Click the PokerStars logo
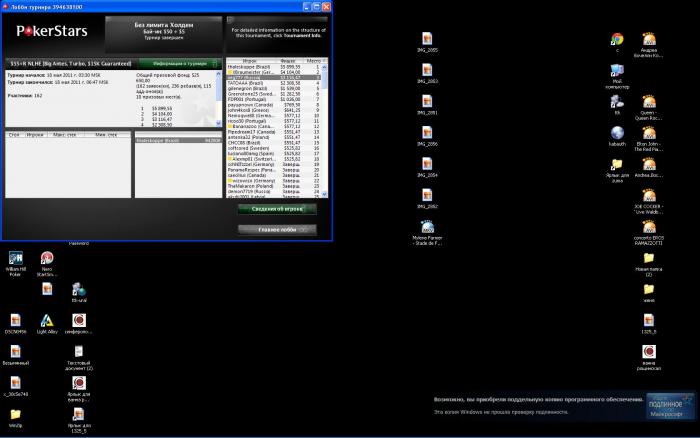The height and width of the screenshot is (438, 700). coord(52,31)
